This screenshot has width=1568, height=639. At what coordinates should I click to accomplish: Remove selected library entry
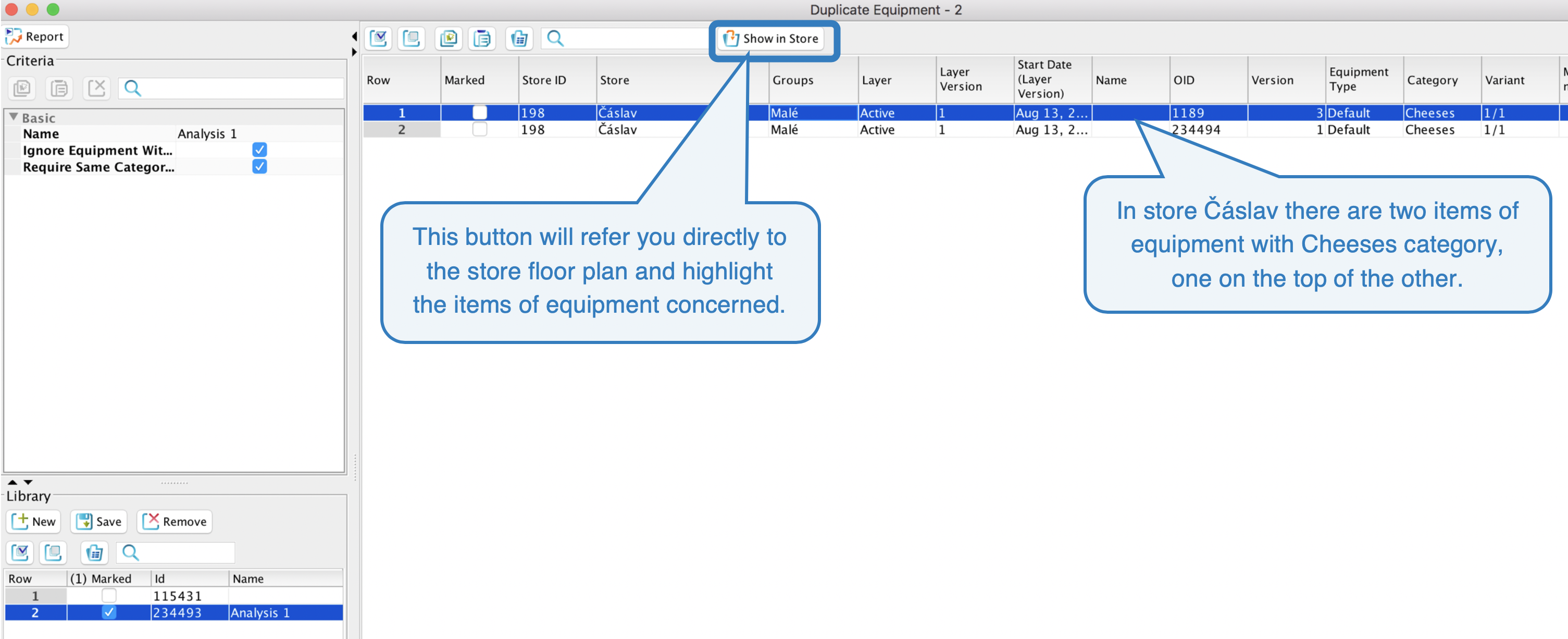pos(174,521)
